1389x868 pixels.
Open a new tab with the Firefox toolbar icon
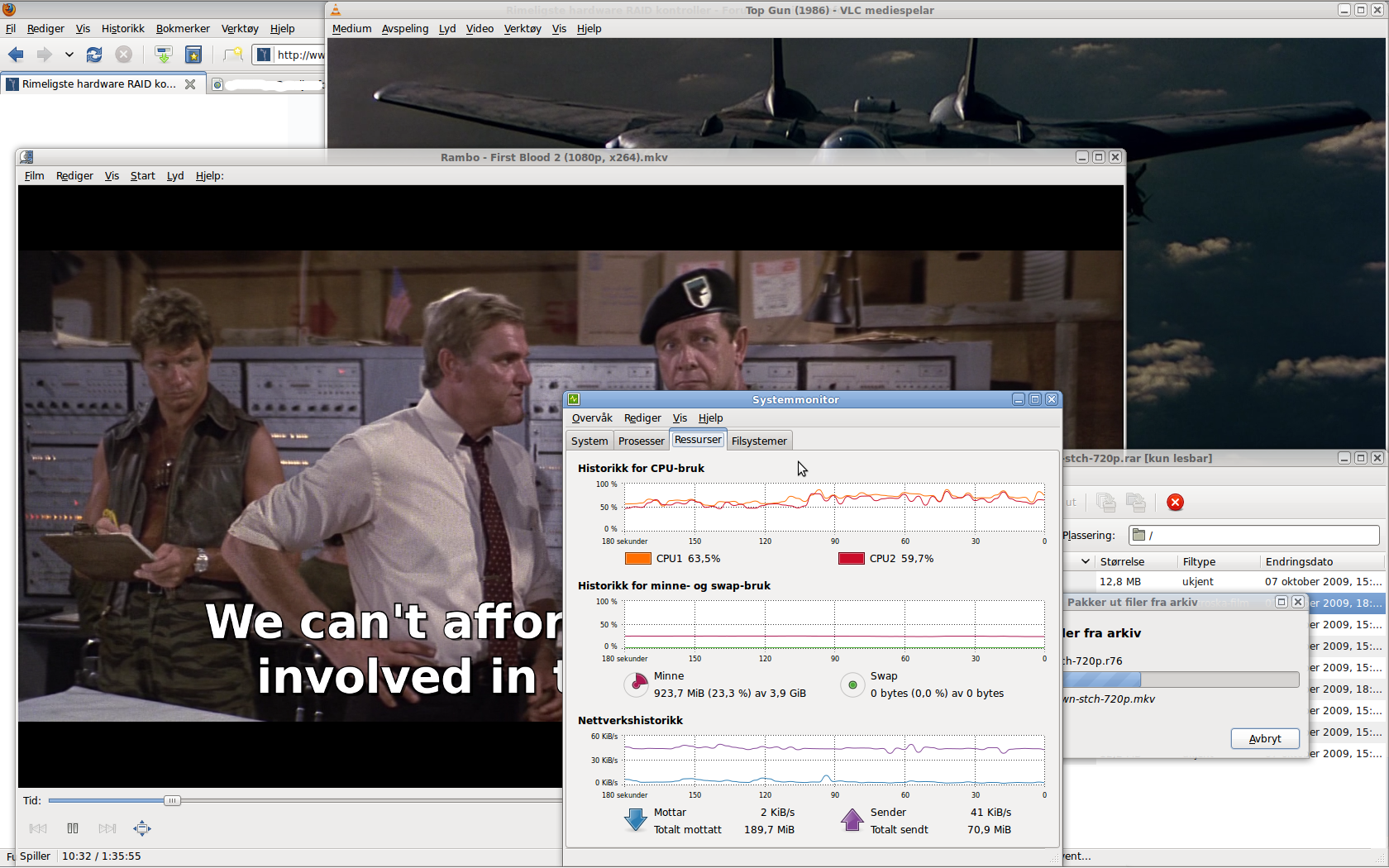coord(233,55)
